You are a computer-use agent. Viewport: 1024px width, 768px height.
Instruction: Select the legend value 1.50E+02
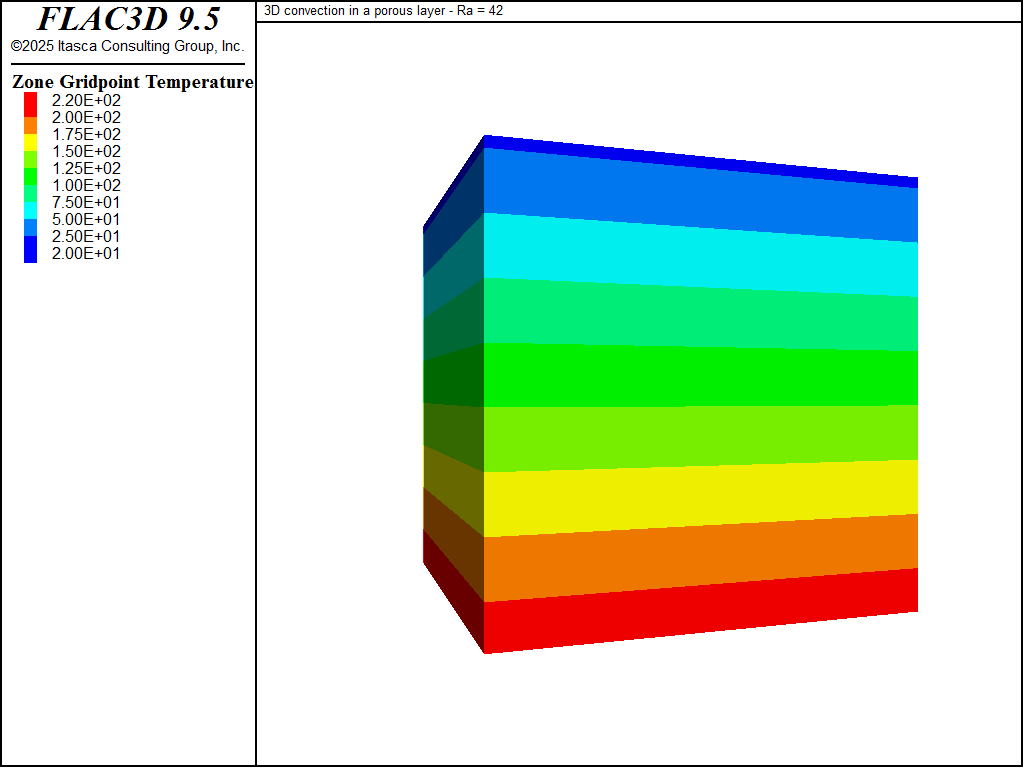pos(86,152)
